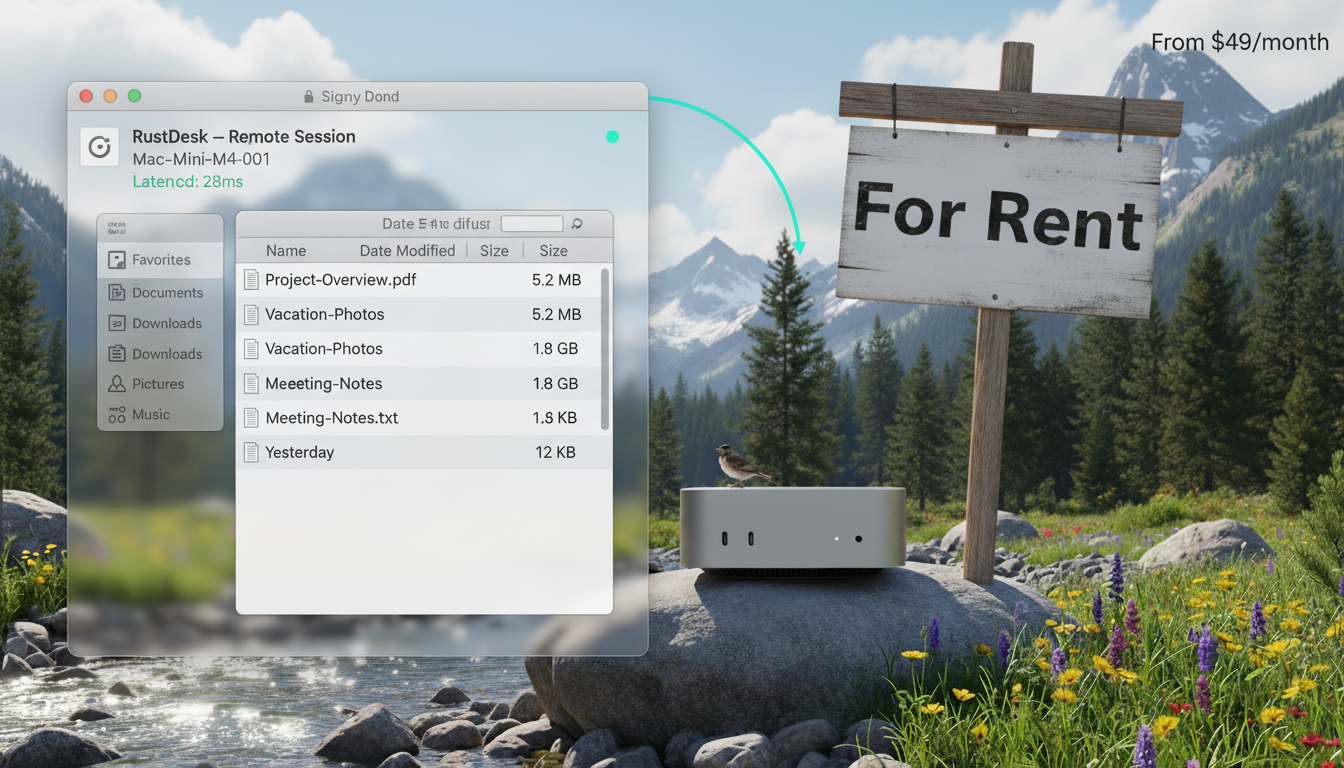Click the magnifier search icon
This screenshot has width=1344, height=768.
[x=577, y=224]
